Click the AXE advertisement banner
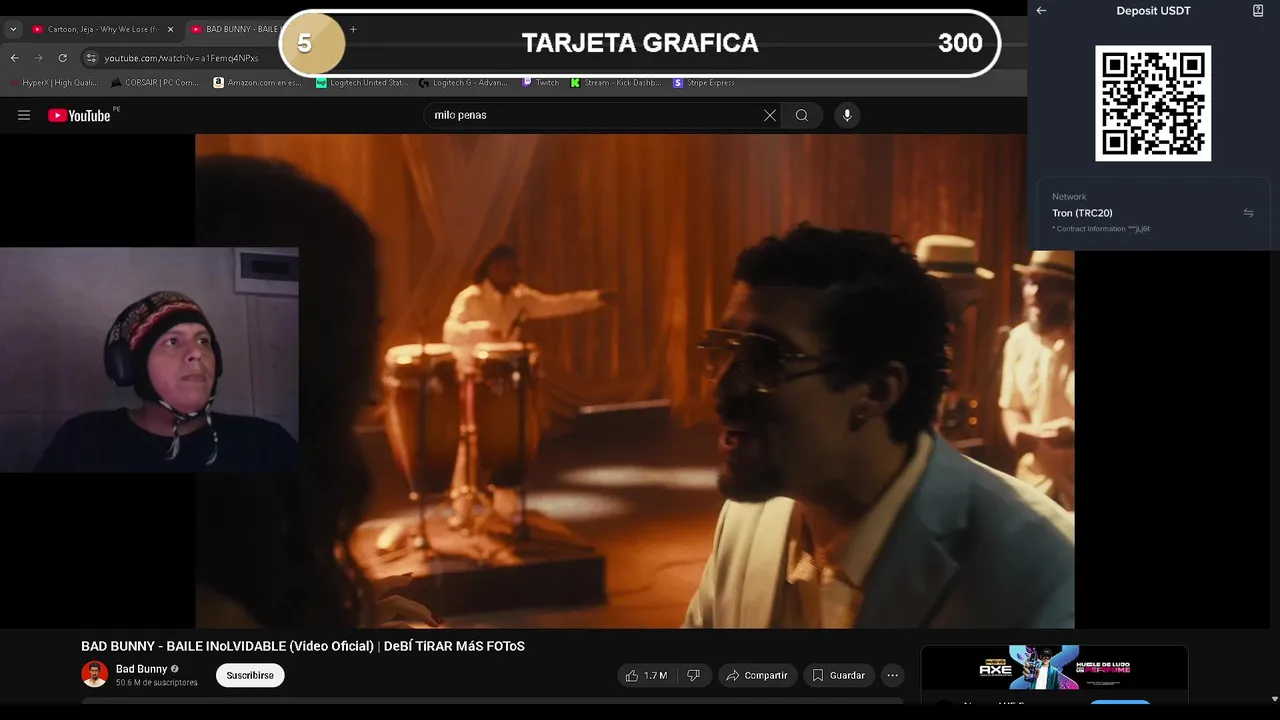This screenshot has width=1280, height=720. (1054, 667)
